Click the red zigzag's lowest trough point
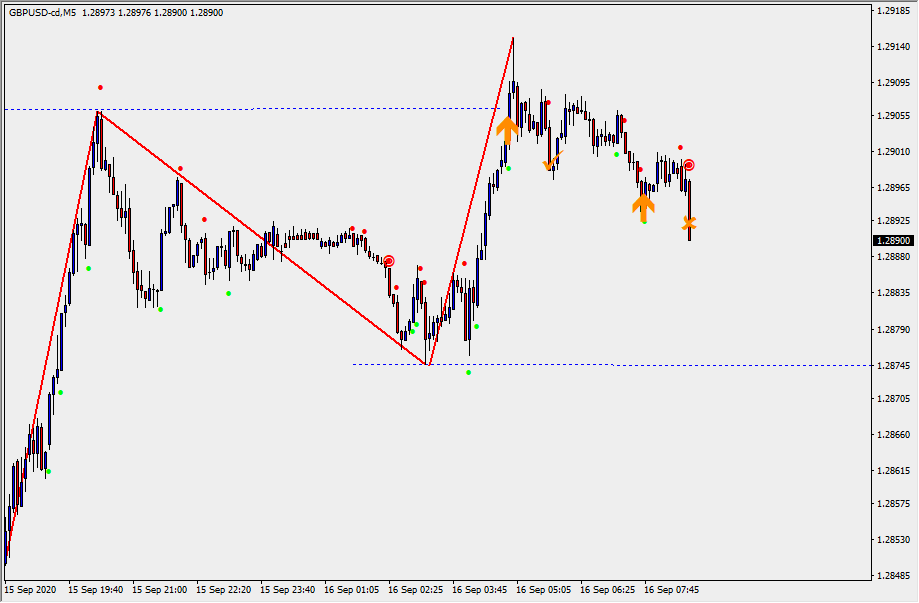 click(x=427, y=364)
